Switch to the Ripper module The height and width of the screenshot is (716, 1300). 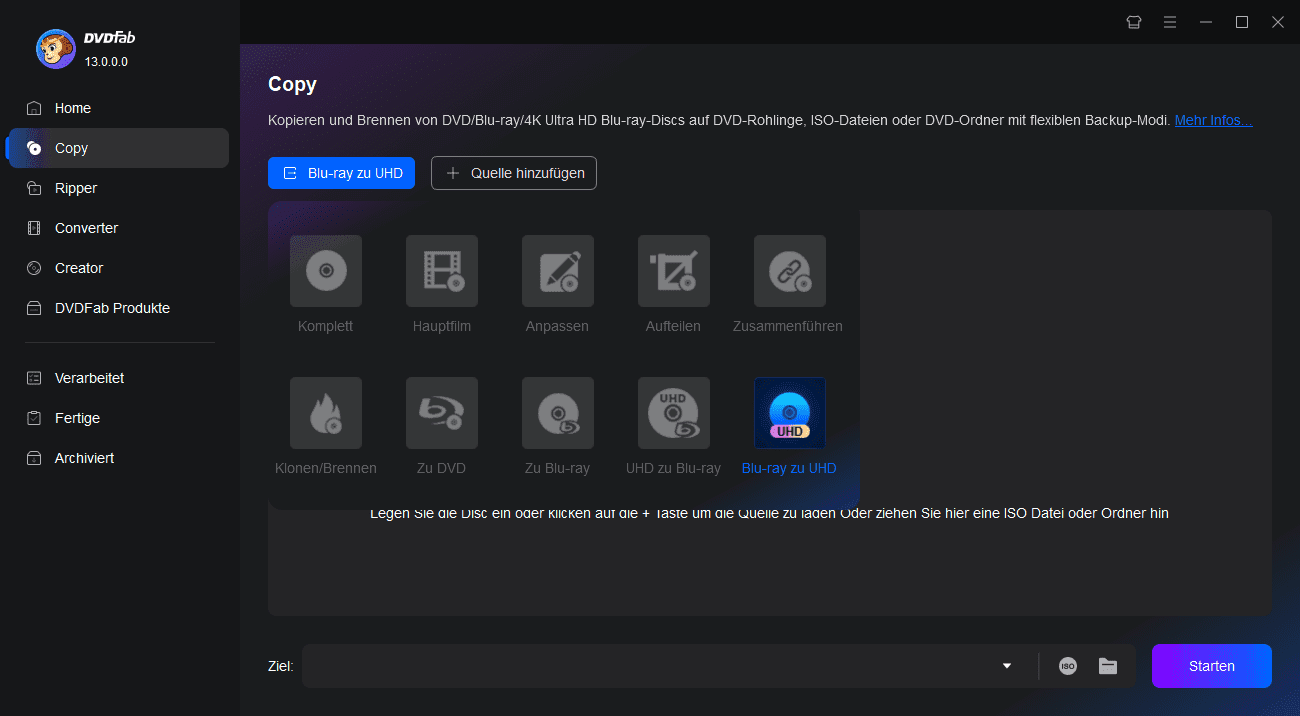coord(118,188)
